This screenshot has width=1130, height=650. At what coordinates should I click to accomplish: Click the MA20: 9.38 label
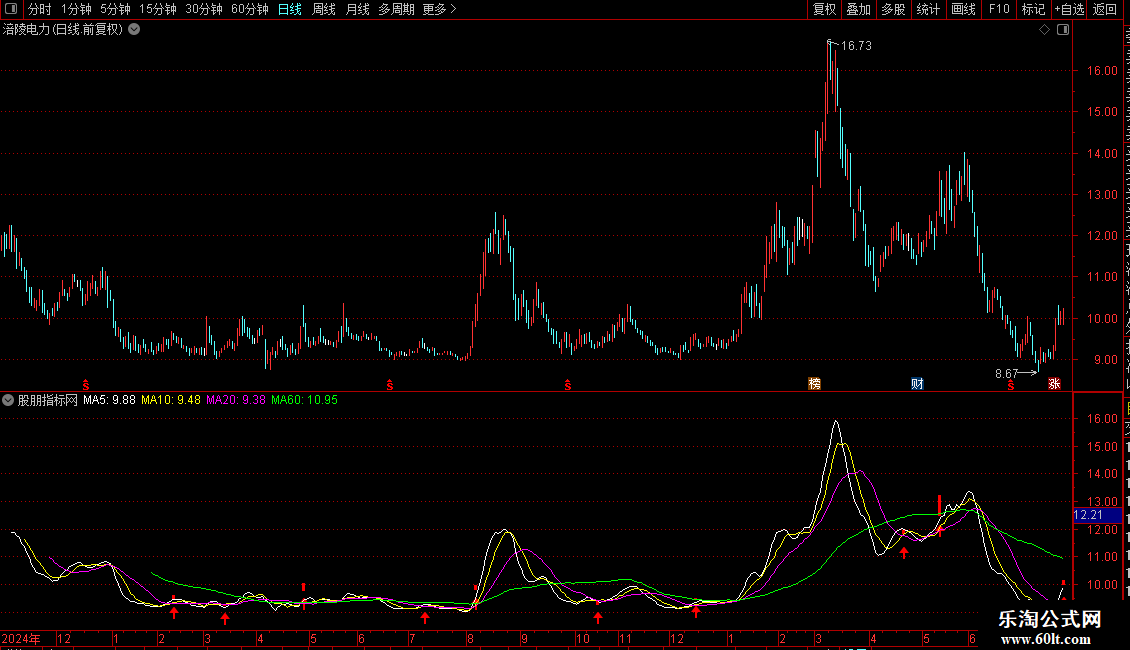[236, 400]
